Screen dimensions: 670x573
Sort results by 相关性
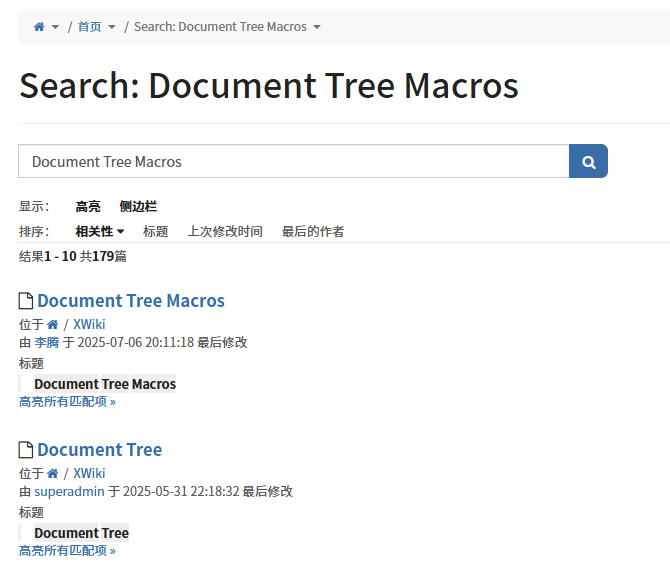coord(99,231)
